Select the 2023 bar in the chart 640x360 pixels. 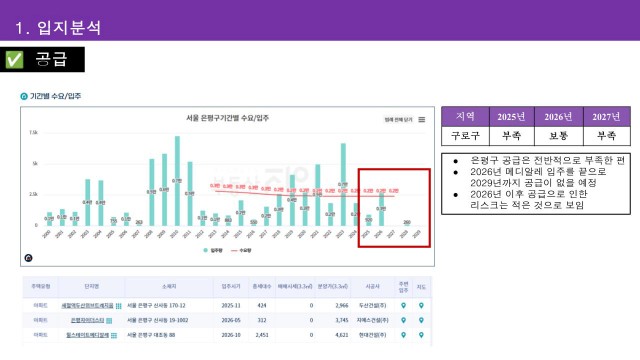[x=343, y=184]
